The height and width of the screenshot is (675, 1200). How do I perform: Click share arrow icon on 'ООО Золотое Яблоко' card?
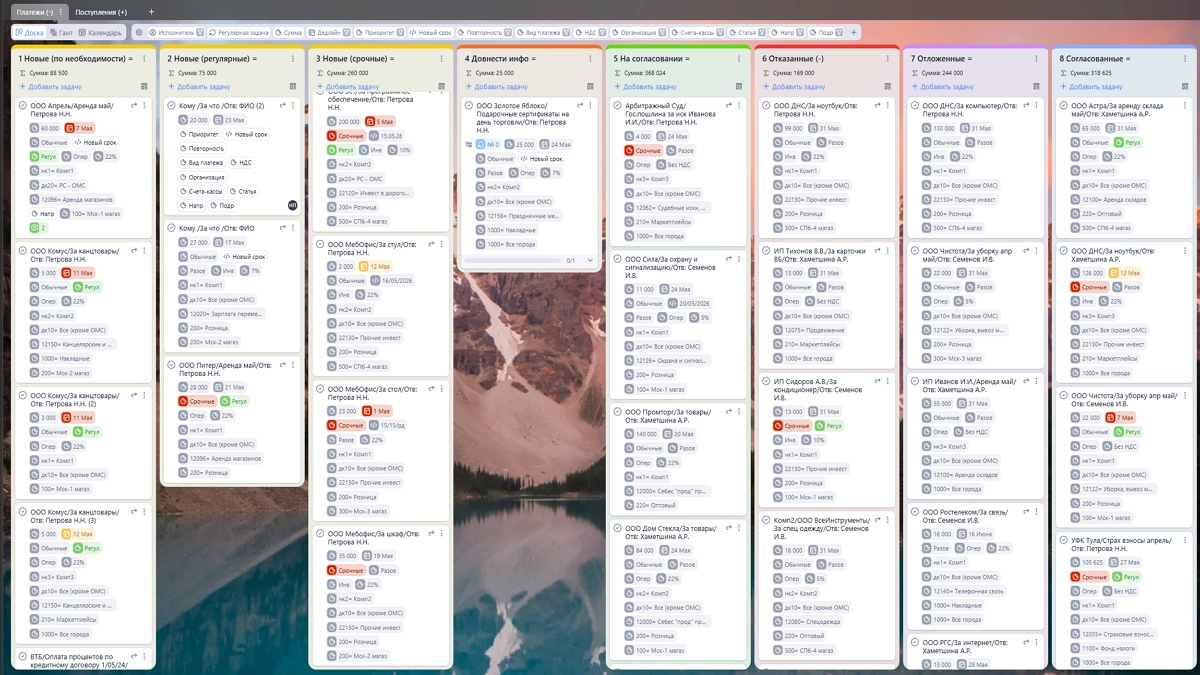click(x=580, y=105)
